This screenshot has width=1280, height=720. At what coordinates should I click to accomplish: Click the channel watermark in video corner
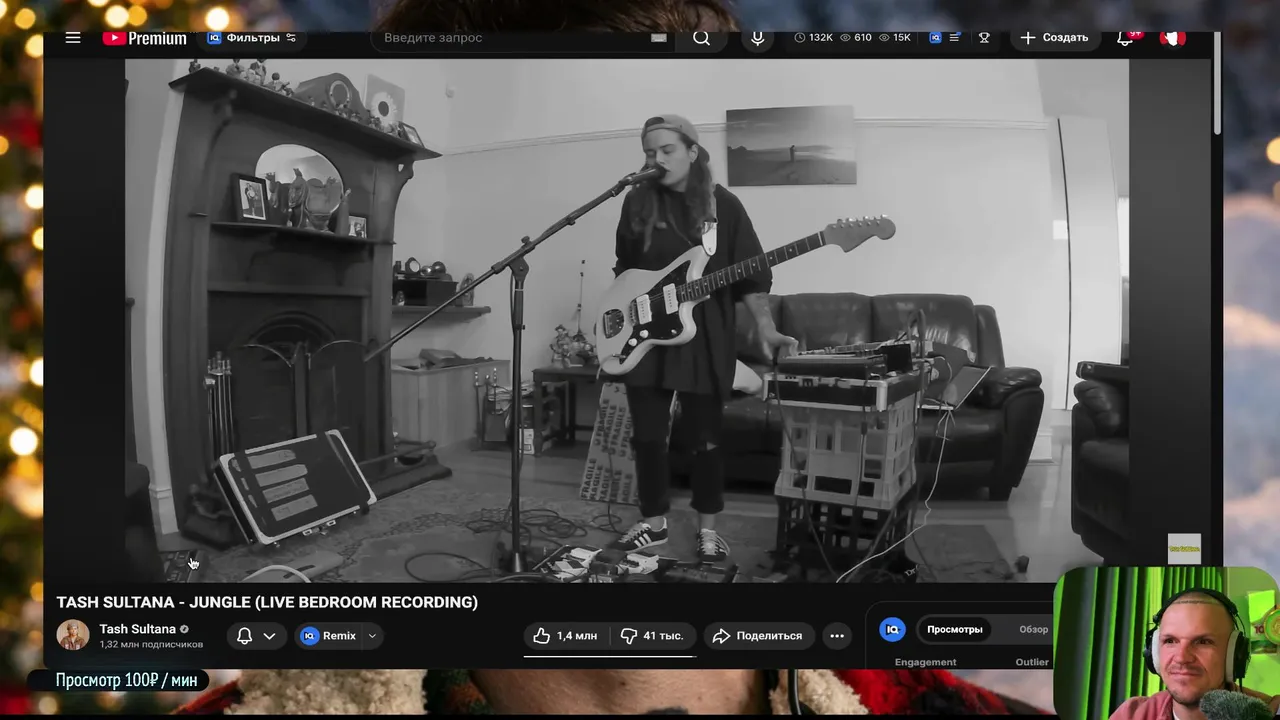(1184, 548)
